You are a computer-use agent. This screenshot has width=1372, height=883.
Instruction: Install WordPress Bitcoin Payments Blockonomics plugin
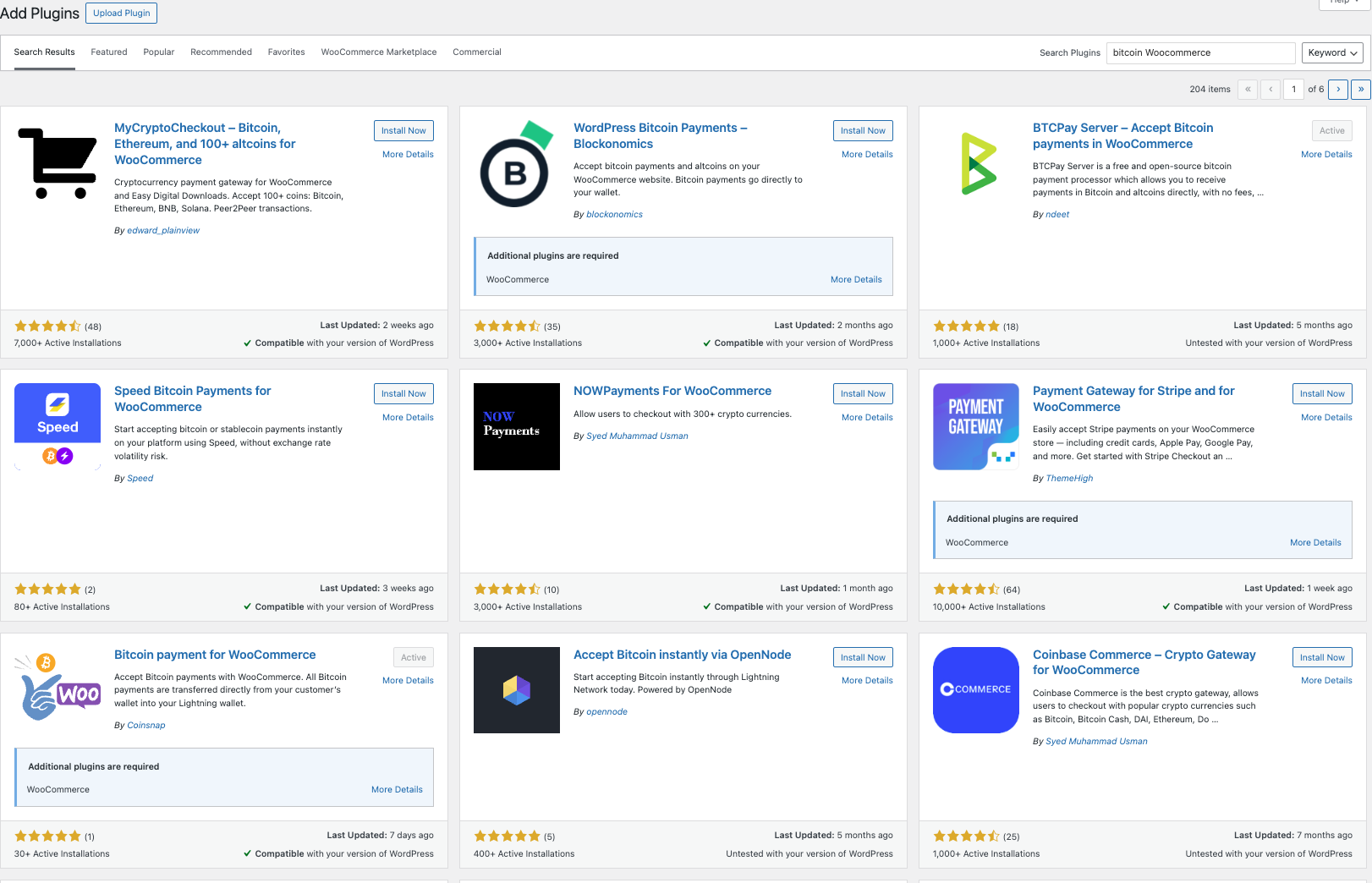tap(863, 130)
